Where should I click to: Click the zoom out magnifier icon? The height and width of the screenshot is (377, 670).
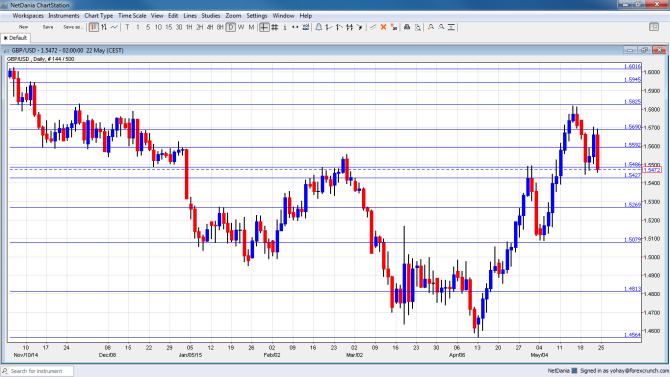(441, 27)
